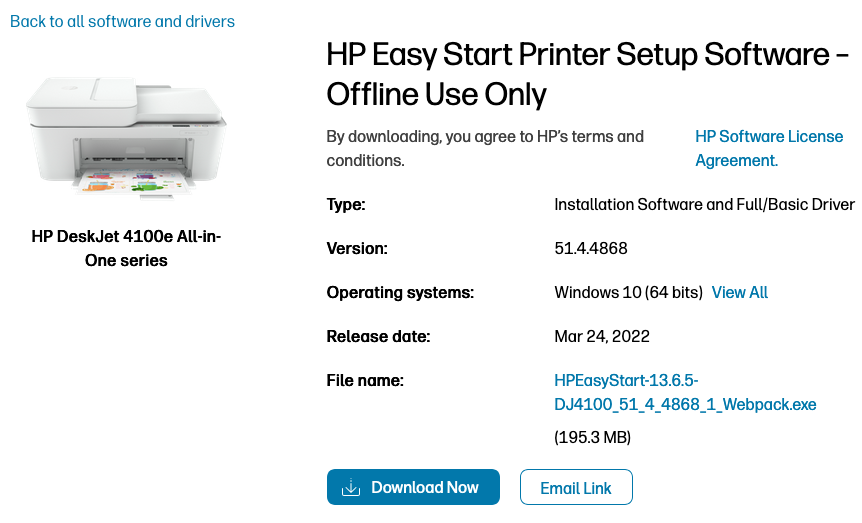The height and width of the screenshot is (523, 862).
Task: Click the download arrow icon in Download Now
Action: click(350, 488)
